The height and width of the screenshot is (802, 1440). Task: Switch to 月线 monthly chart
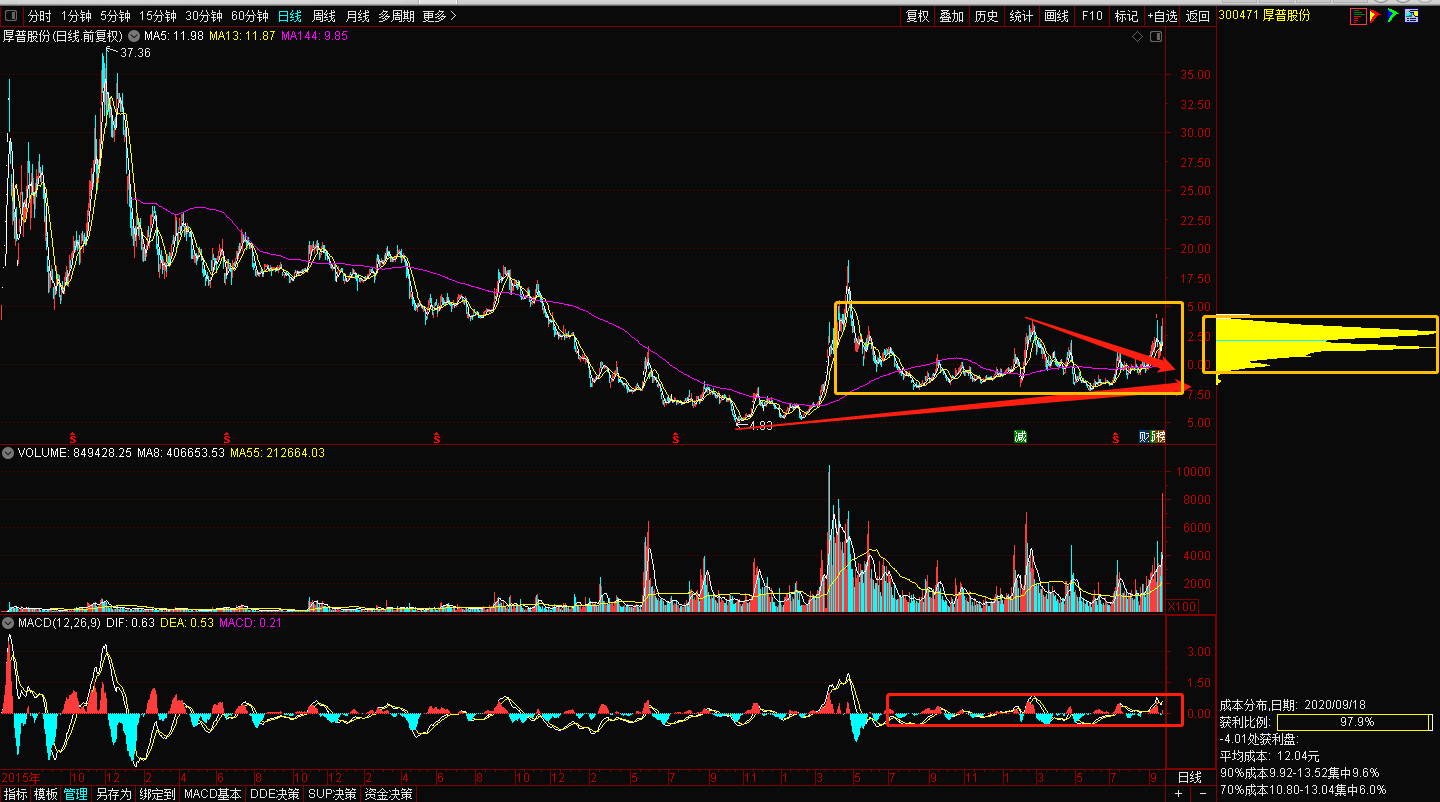click(x=357, y=16)
